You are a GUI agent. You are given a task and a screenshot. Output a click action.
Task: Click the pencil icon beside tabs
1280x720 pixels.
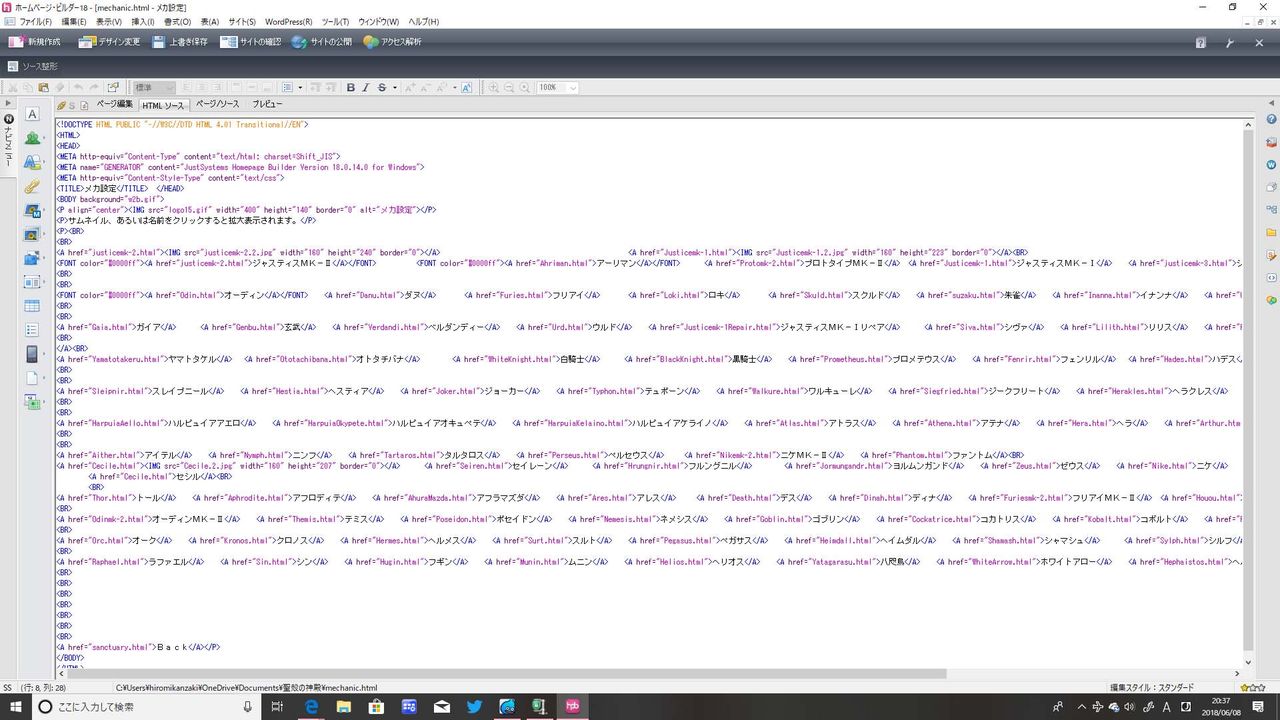62,105
